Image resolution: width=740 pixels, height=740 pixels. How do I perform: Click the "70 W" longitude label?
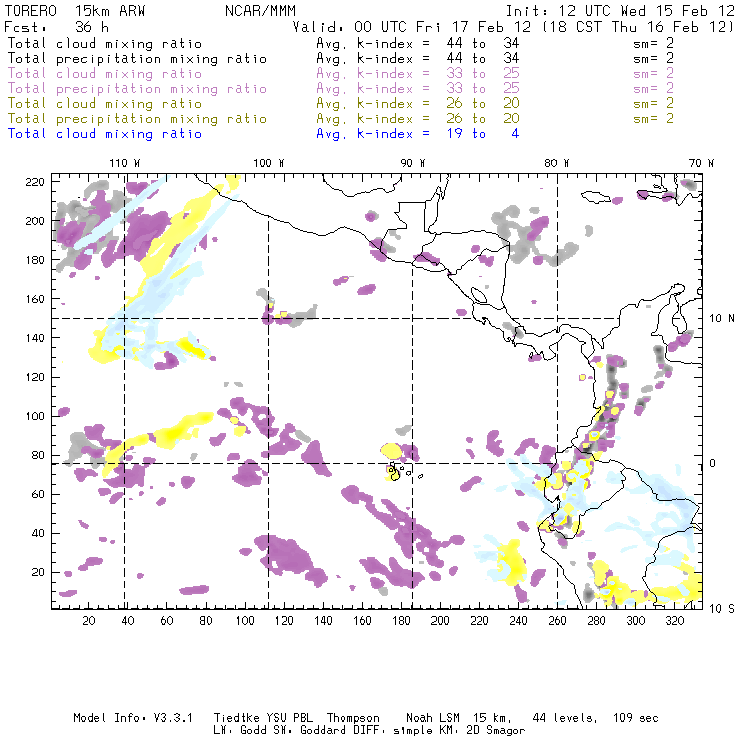pyautogui.click(x=701, y=163)
